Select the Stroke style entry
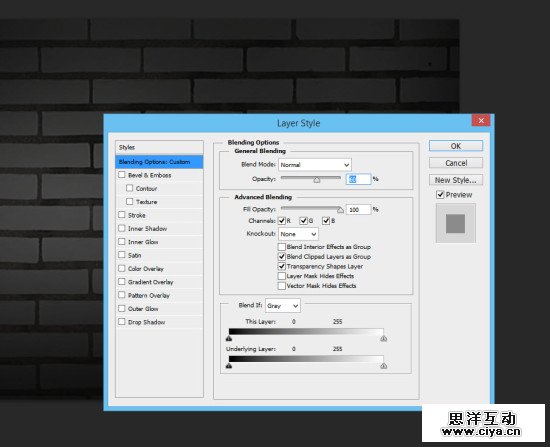 [x=159, y=215]
